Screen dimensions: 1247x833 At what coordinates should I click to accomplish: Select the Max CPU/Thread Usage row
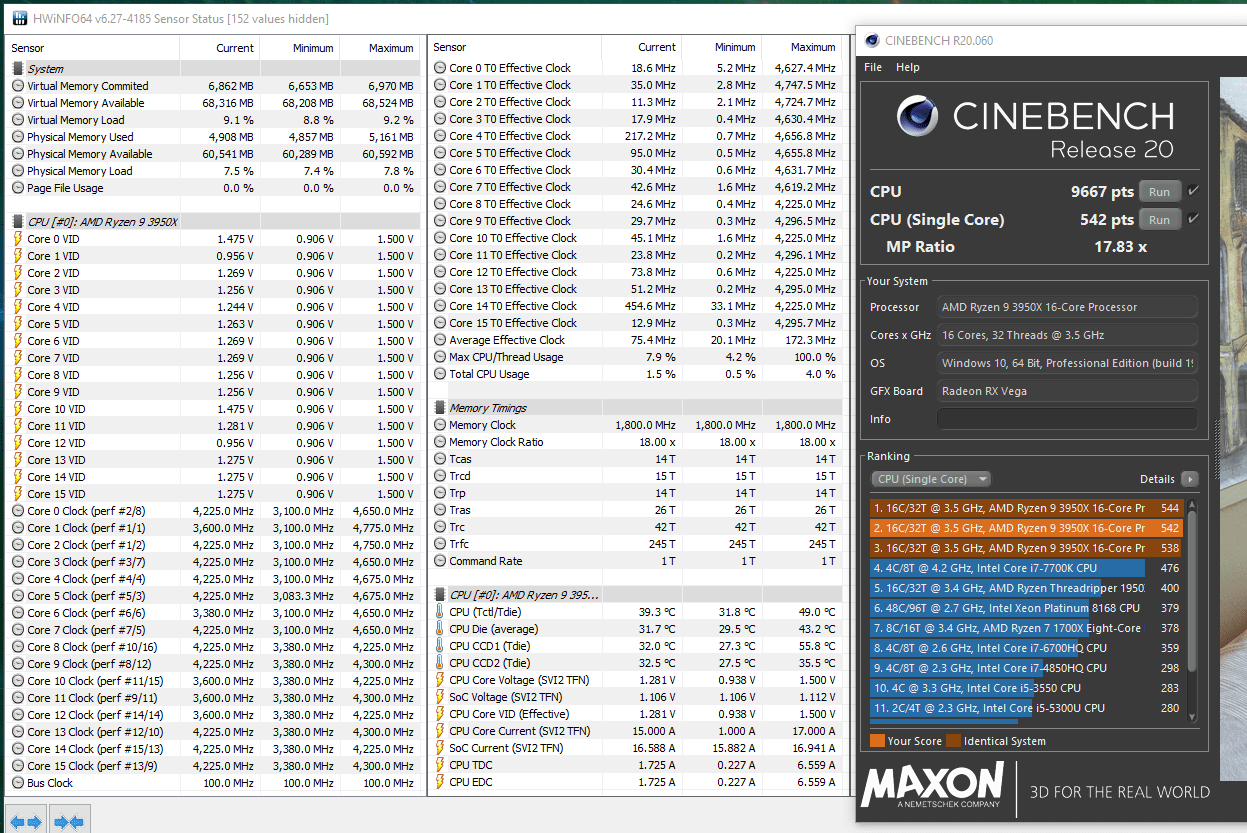(x=635, y=357)
